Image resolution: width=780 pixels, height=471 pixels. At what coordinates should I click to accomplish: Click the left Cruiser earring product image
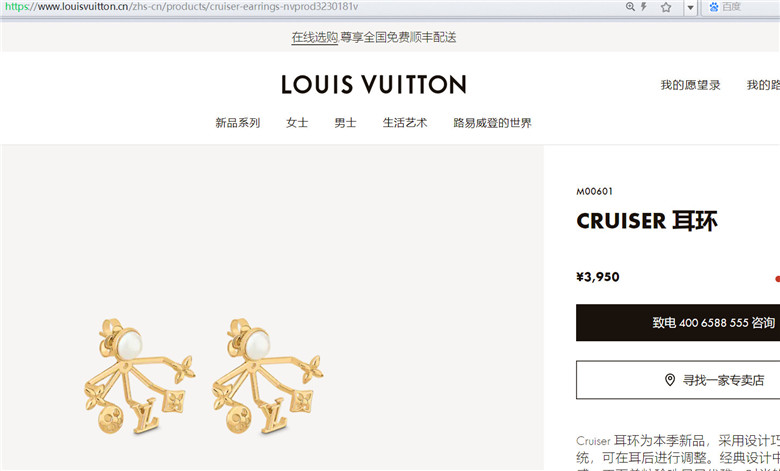tap(140, 377)
